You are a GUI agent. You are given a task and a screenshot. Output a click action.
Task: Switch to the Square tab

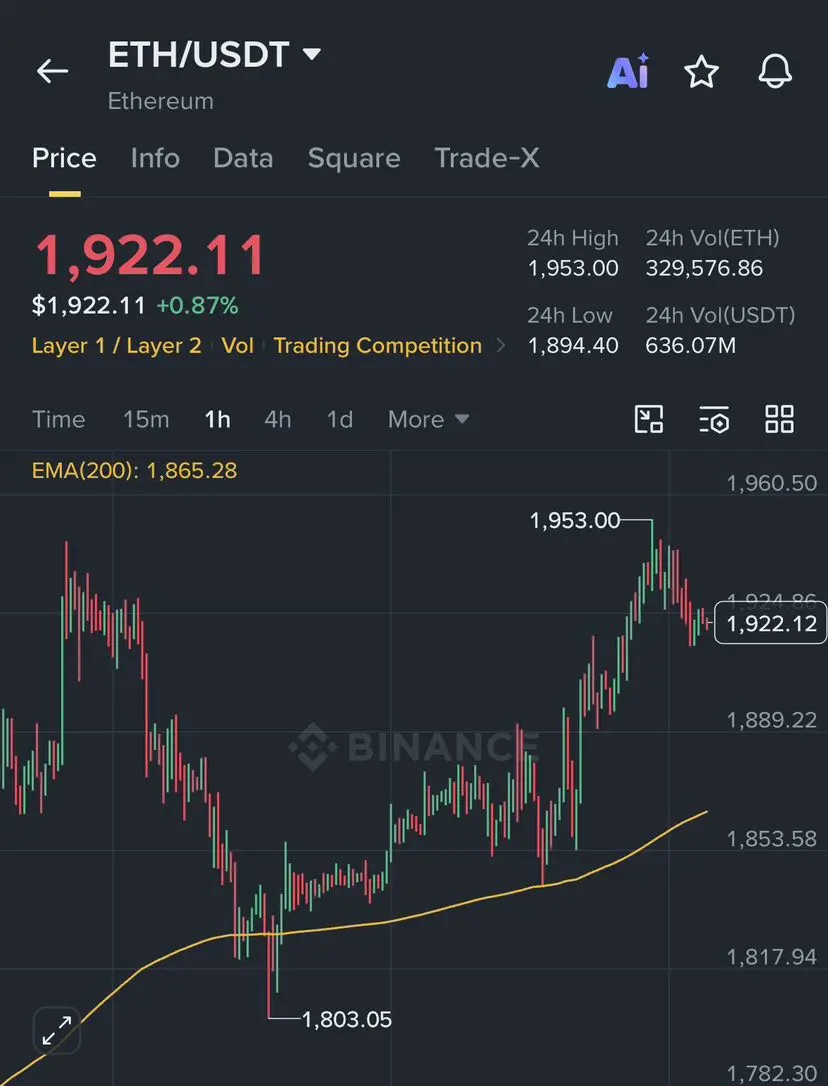tap(354, 158)
